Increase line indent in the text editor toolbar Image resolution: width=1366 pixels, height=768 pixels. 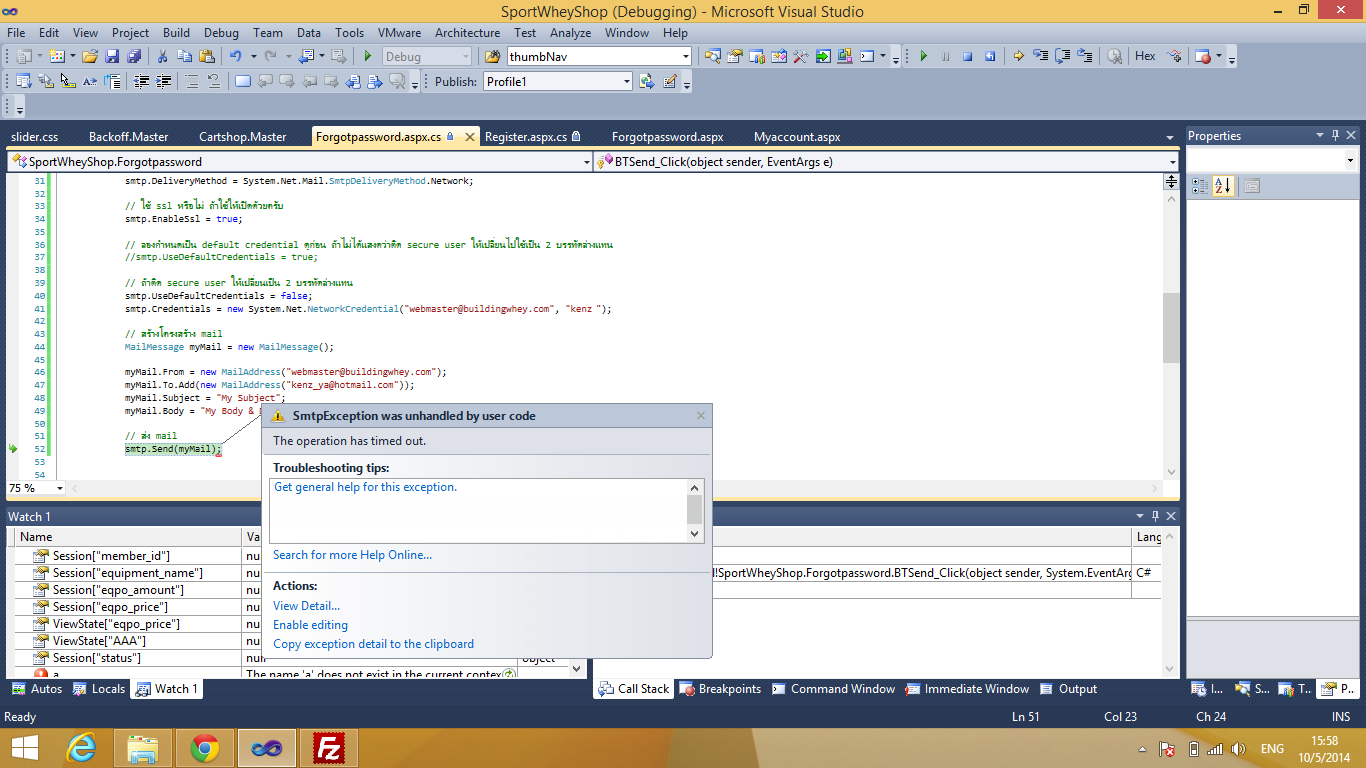coord(163,81)
